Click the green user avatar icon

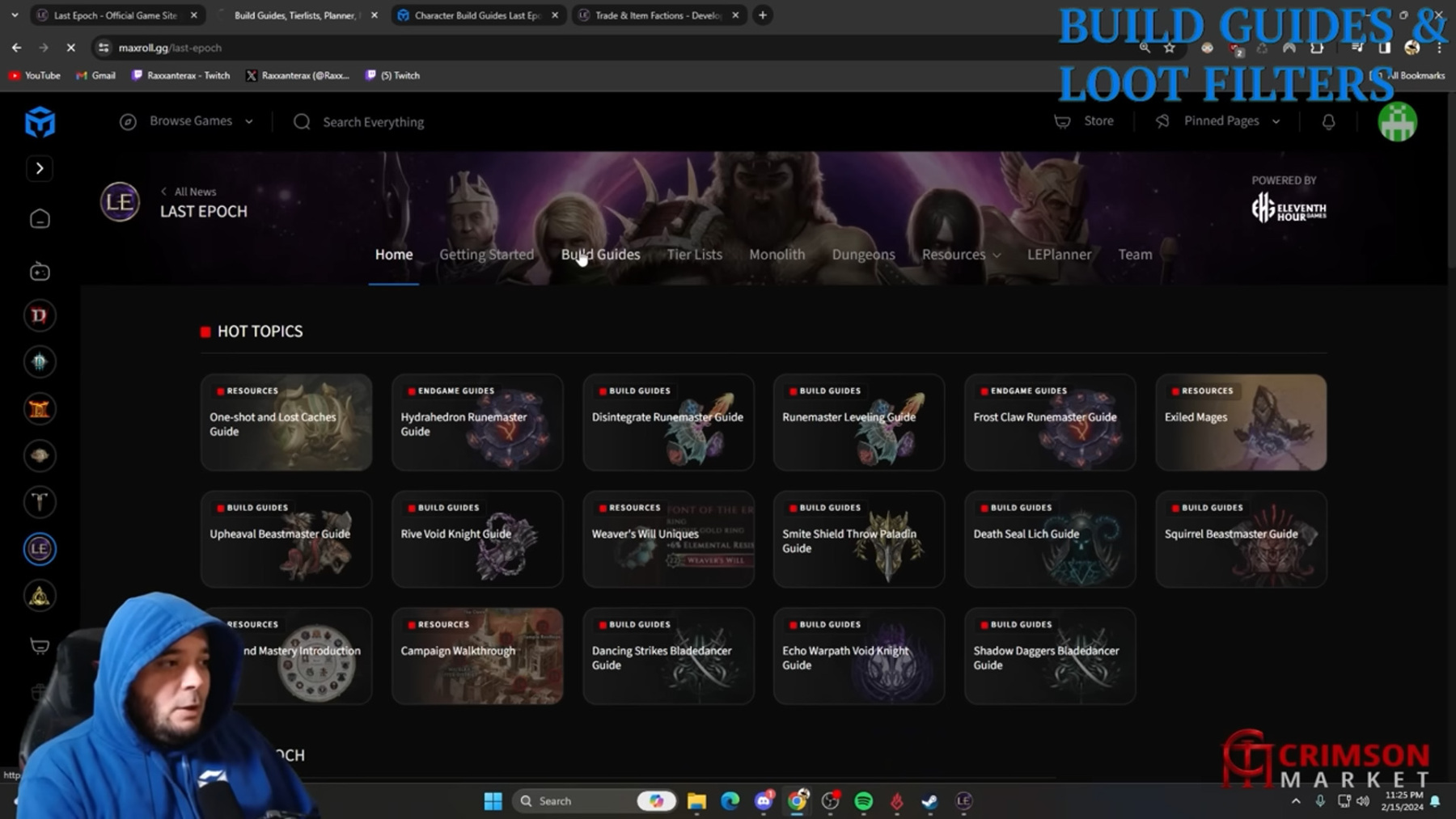click(x=1397, y=122)
